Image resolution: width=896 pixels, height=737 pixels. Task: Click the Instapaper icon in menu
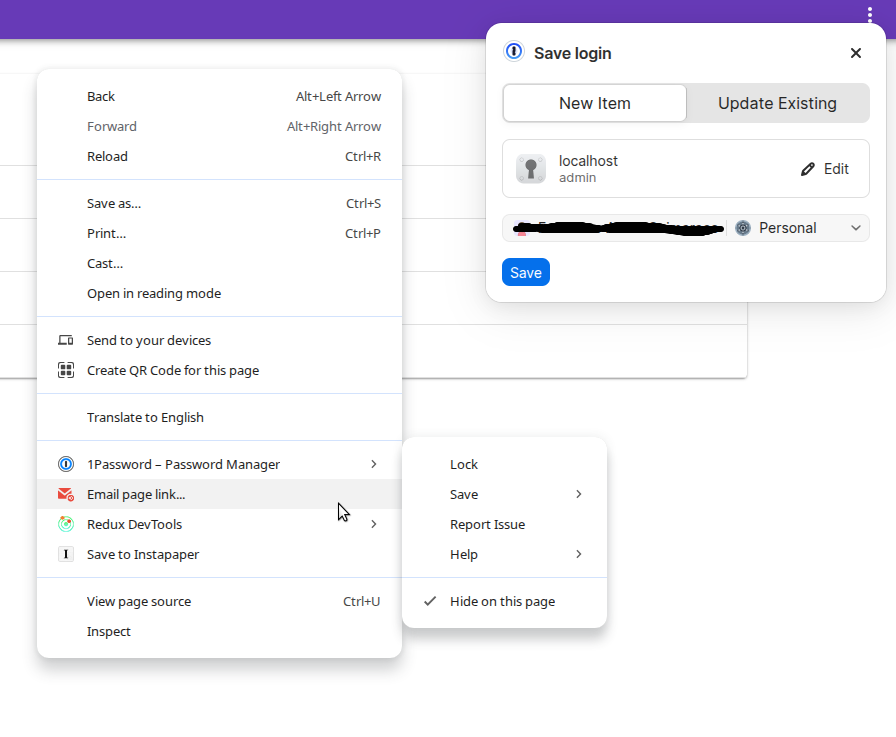pyautogui.click(x=66, y=554)
